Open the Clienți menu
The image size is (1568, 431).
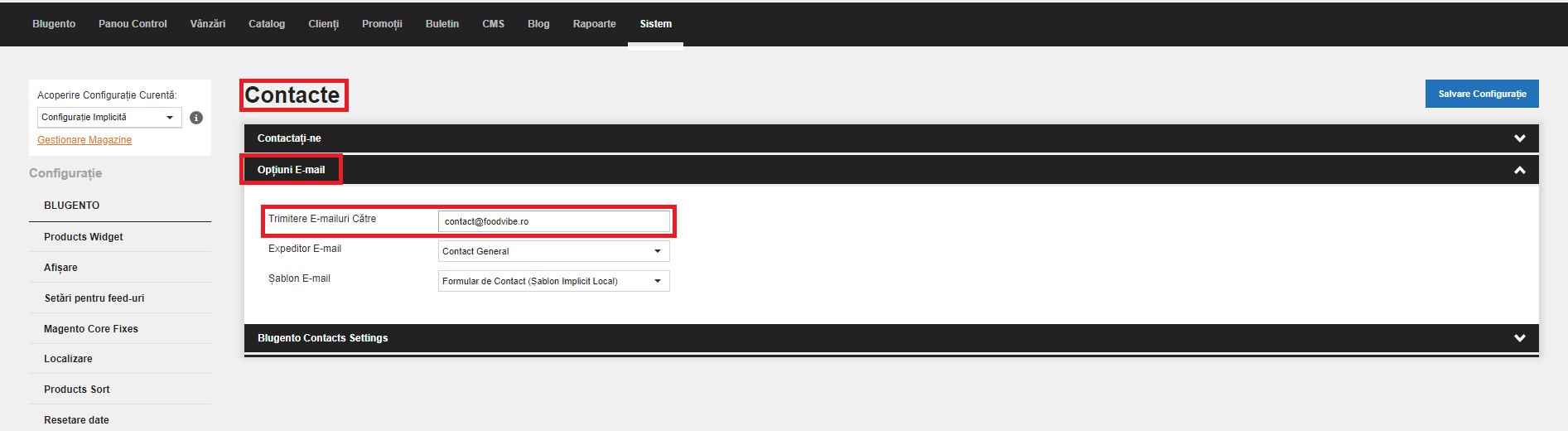tap(324, 24)
